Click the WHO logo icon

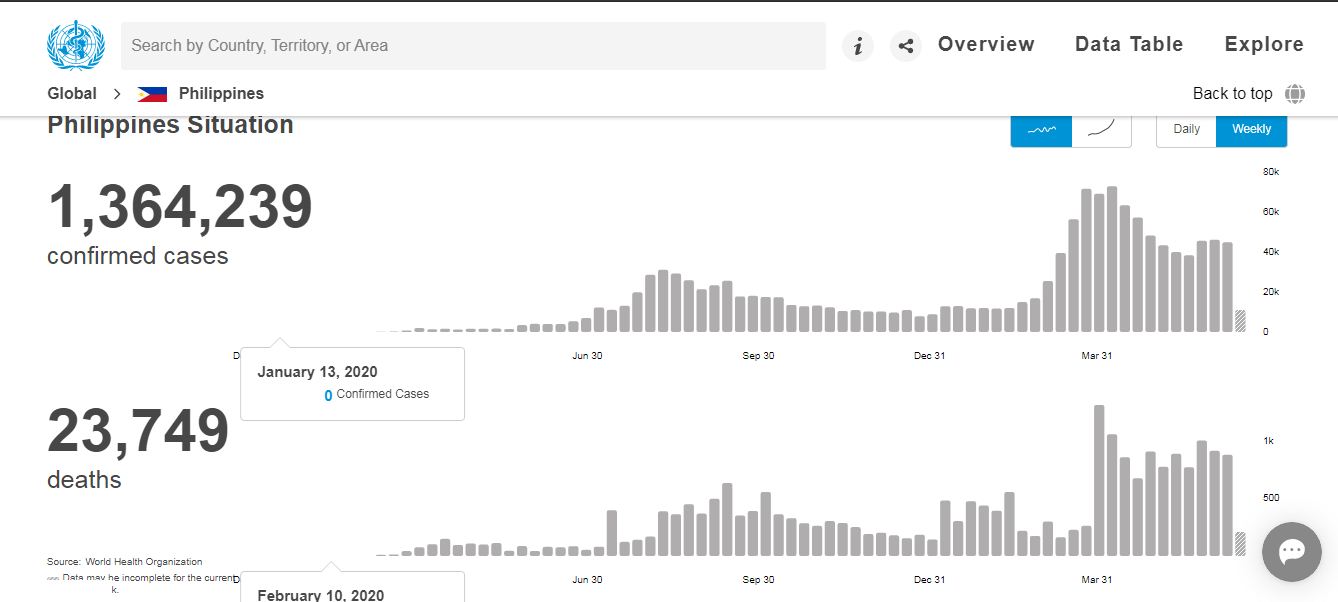pyautogui.click(x=75, y=45)
